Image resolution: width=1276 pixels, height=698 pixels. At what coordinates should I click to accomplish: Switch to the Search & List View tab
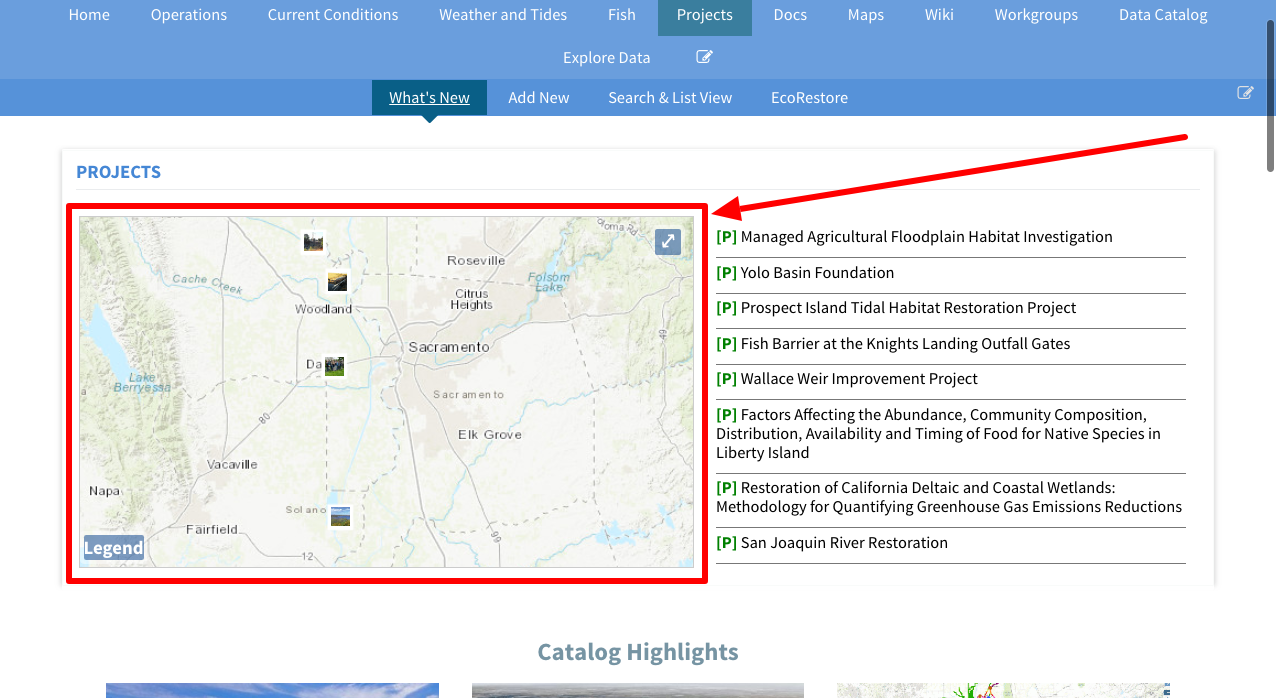(670, 97)
